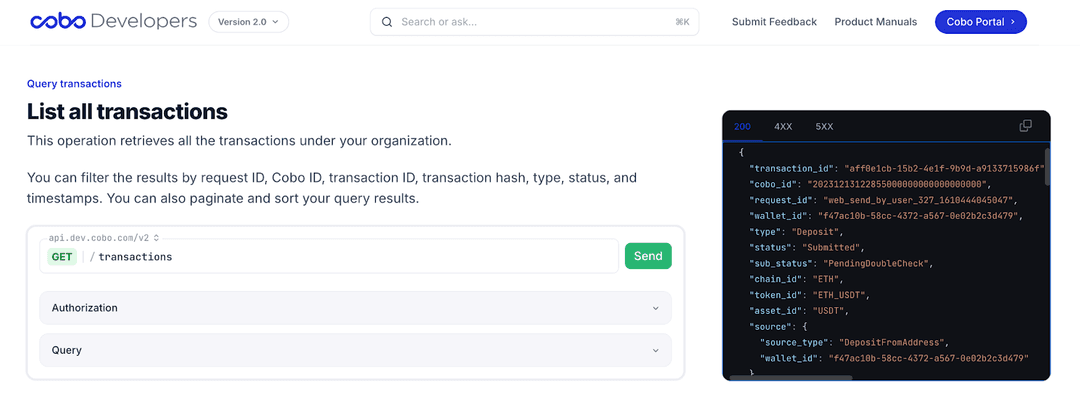Screen dimensions: 1080x397
Task: Open the Cobo Portal
Action: 981,22
